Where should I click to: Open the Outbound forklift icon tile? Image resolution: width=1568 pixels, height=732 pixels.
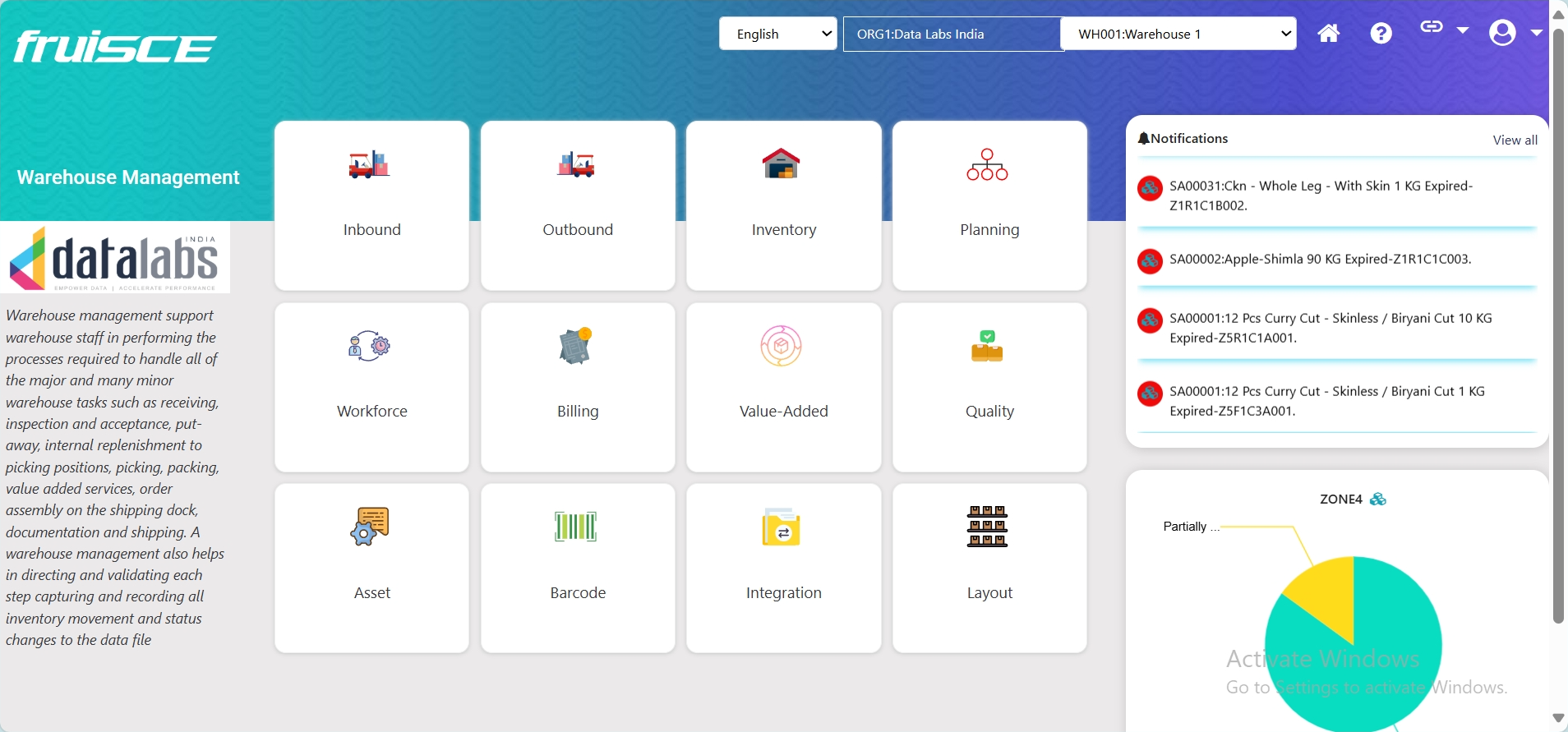[x=576, y=165]
